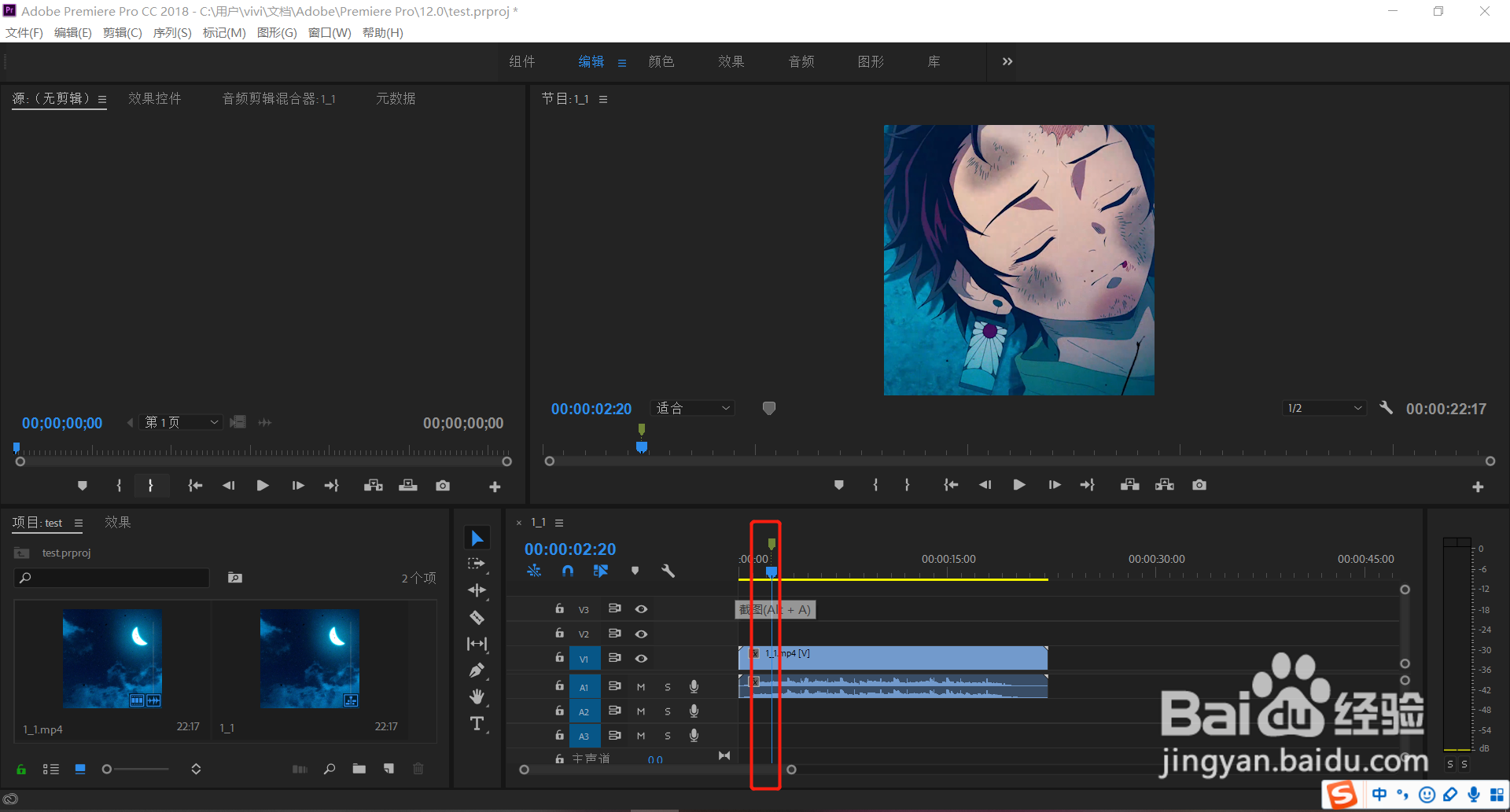This screenshot has width=1510, height=812.
Task: Click Overwrite button in source monitor
Action: tap(408, 486)
